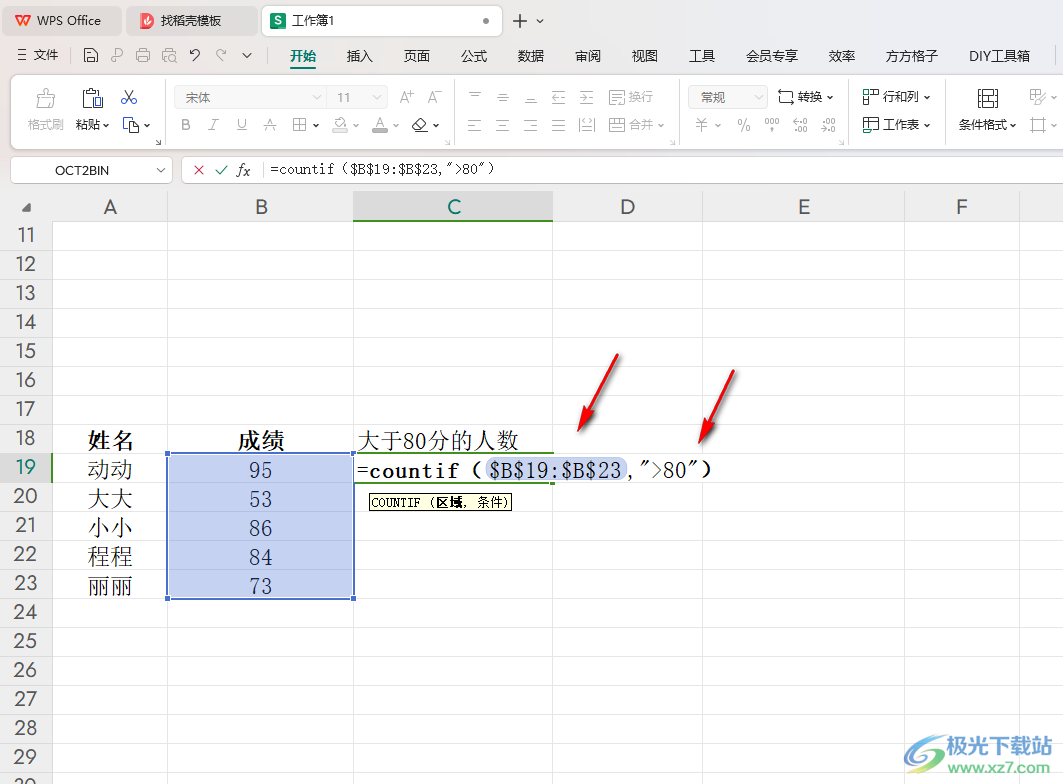Image resolution: width=1063 pixels, height=784 pixels.
Task: Switch to the View (视图) tab
Action: [644, 56]
